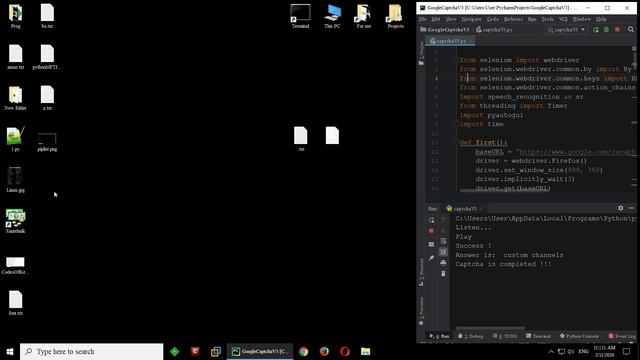The height and width of the screenshot is (360, 640).
Task: Click the captchaV3.py breadcrumb in navigation bar
Action: tap(494, 30)
